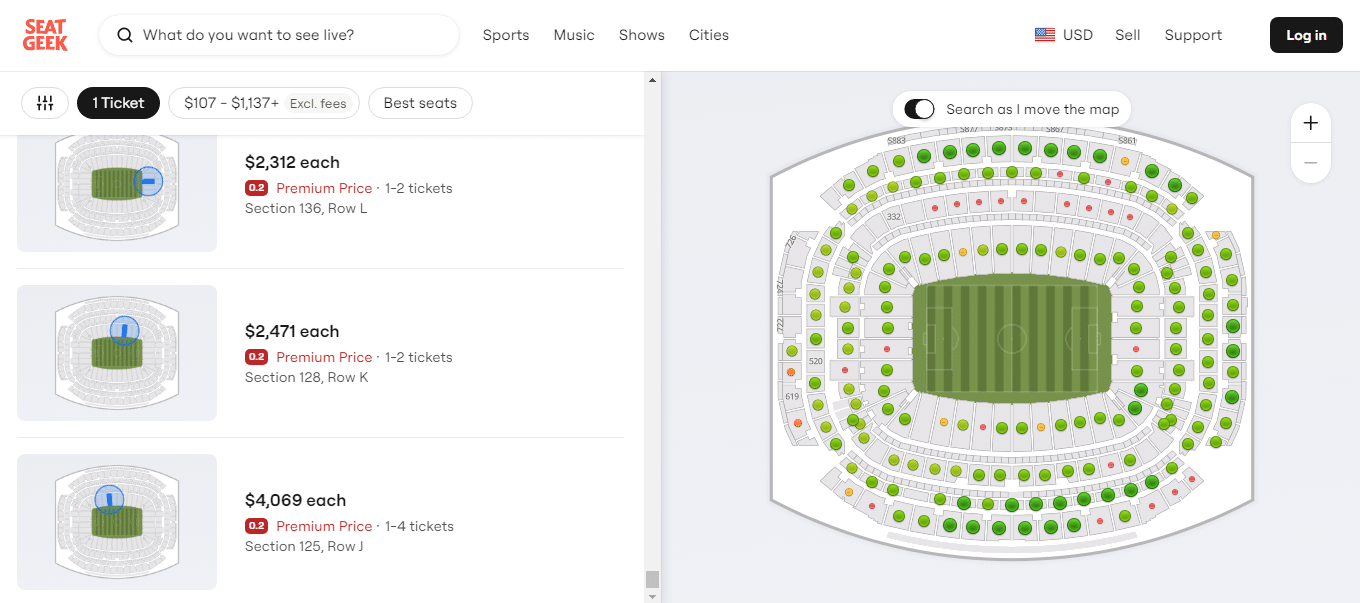
Task: Open the Music menu
Action: click(574, 35)
